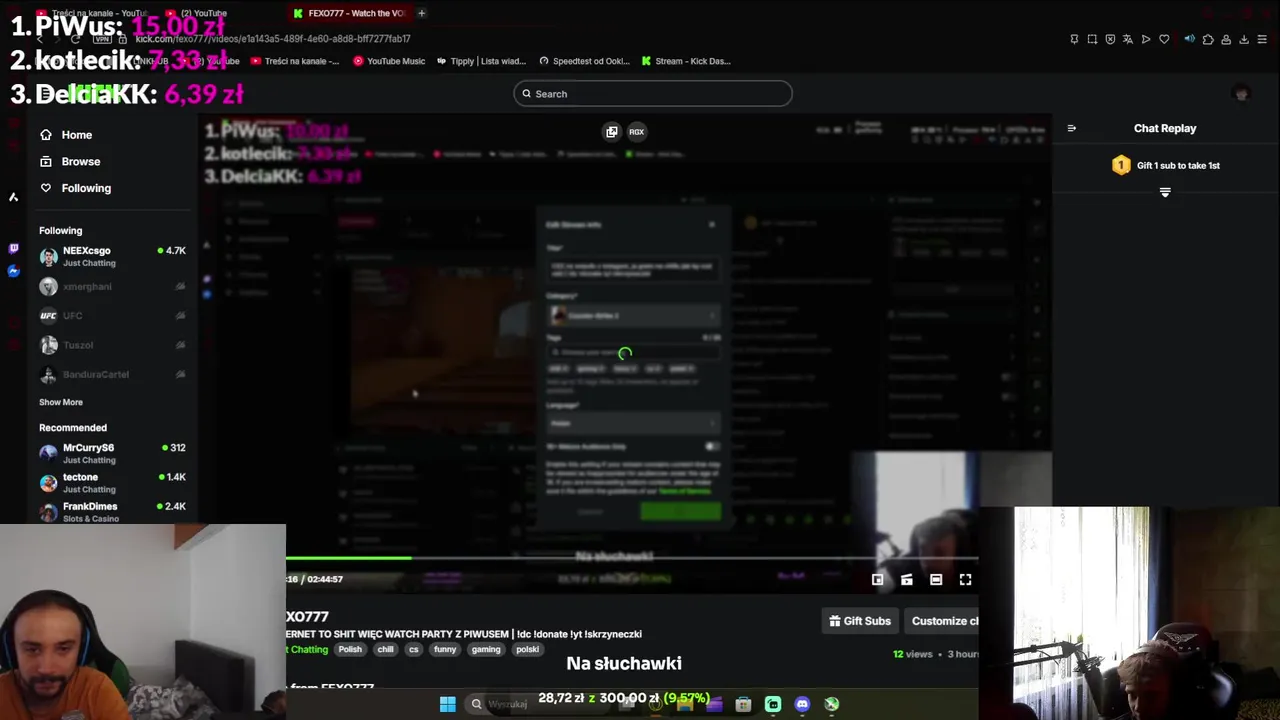Select the gaming tag
This screenshot has height=720, width=1280.
(x=486, y=649)
